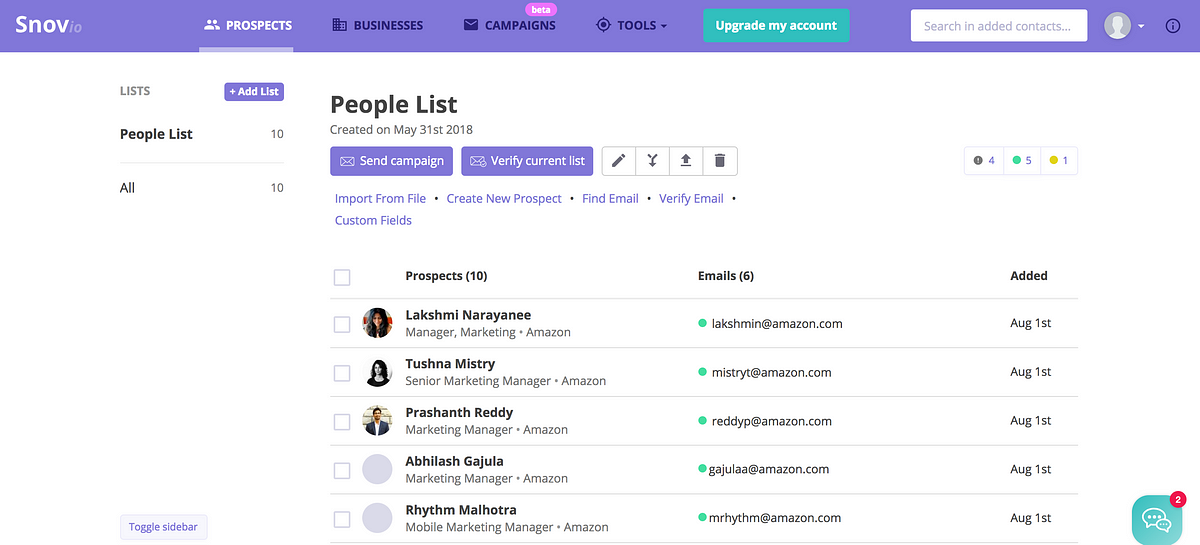Expand the Tools dropdown menu
Screen dimensions: 1200x545
coord(631,25)
